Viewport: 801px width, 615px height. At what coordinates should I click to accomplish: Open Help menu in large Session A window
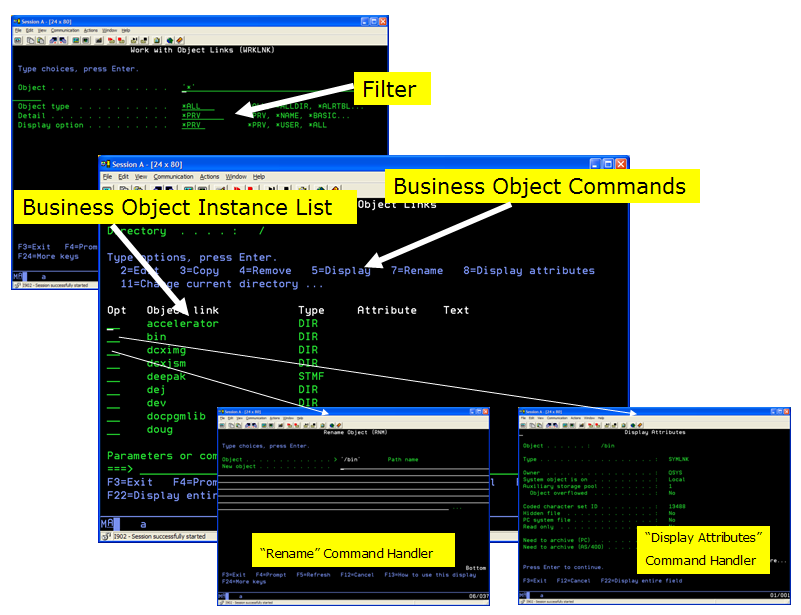coord(259,177)
